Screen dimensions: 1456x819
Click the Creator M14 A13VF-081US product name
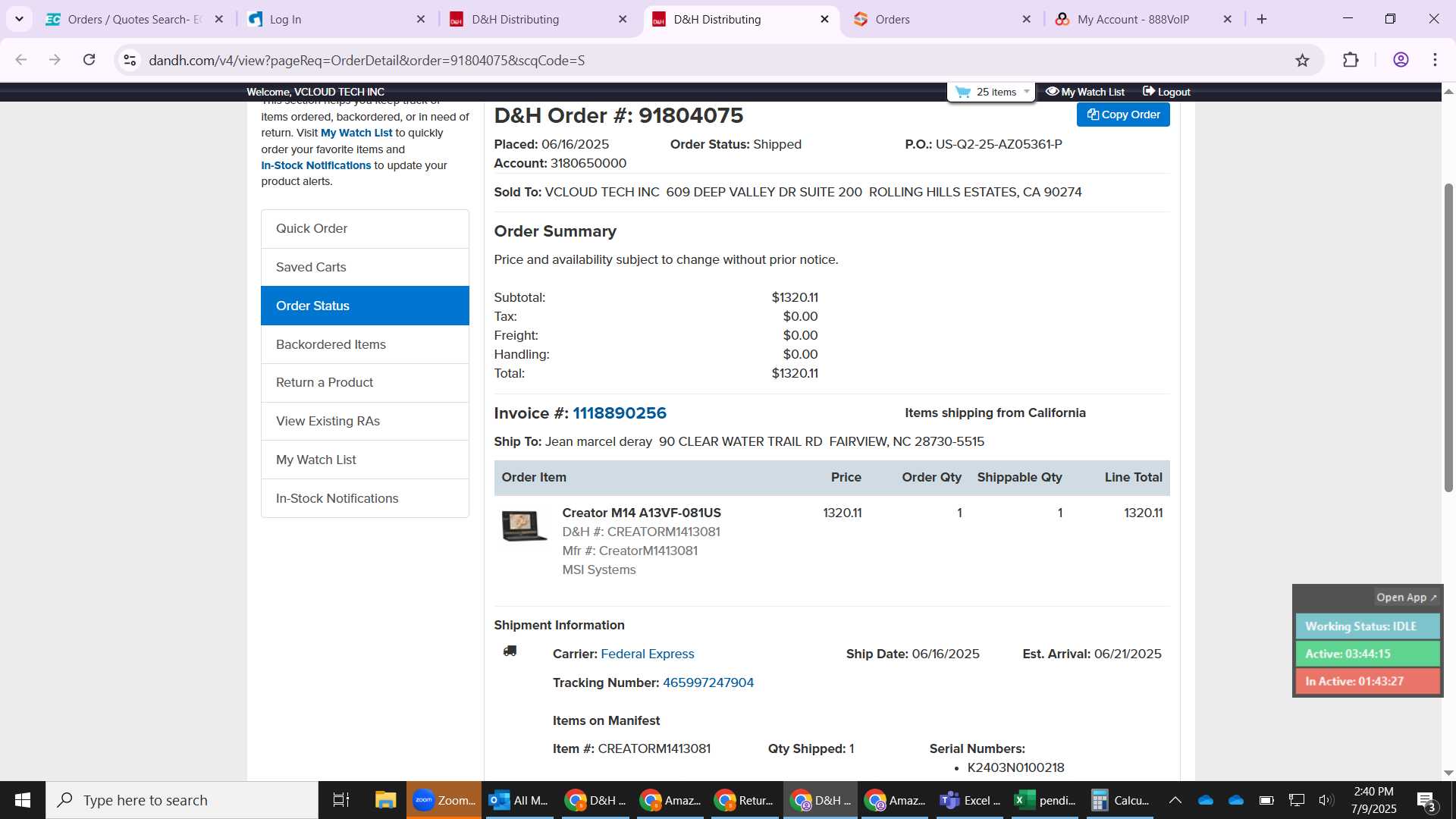(x=642, y=513)
